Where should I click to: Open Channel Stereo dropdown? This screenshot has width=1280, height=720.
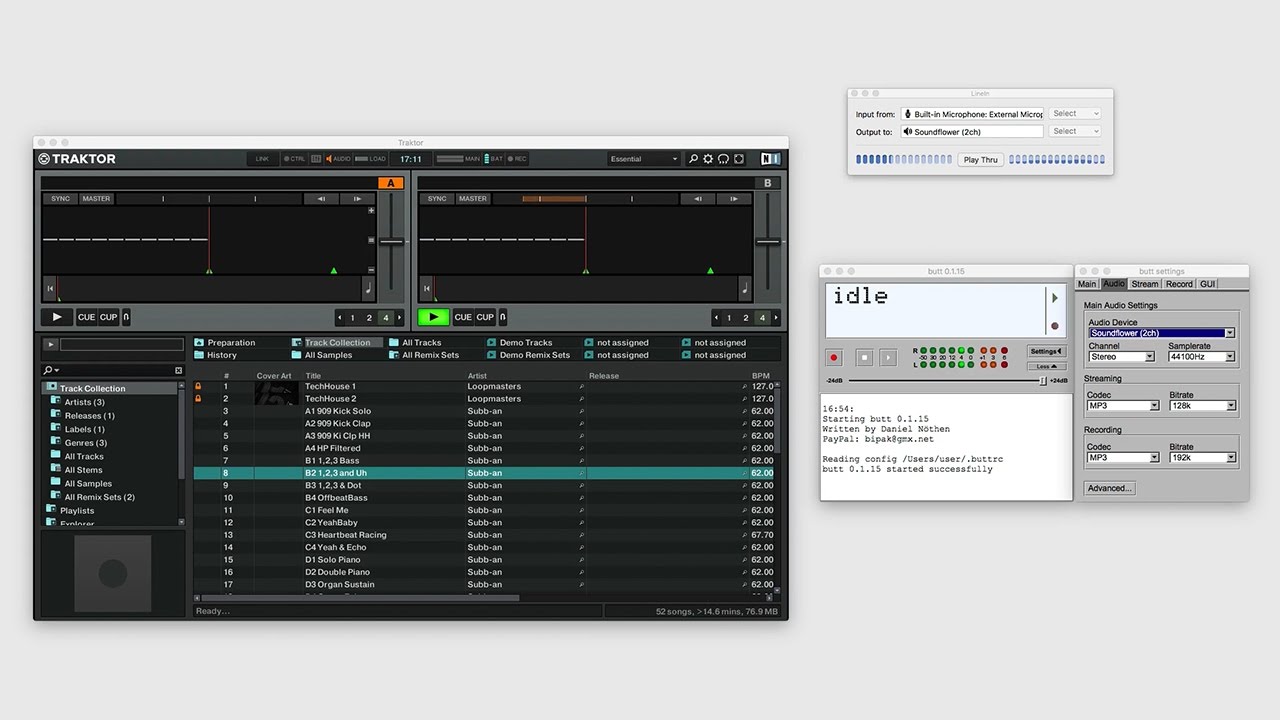point(1122,357)
